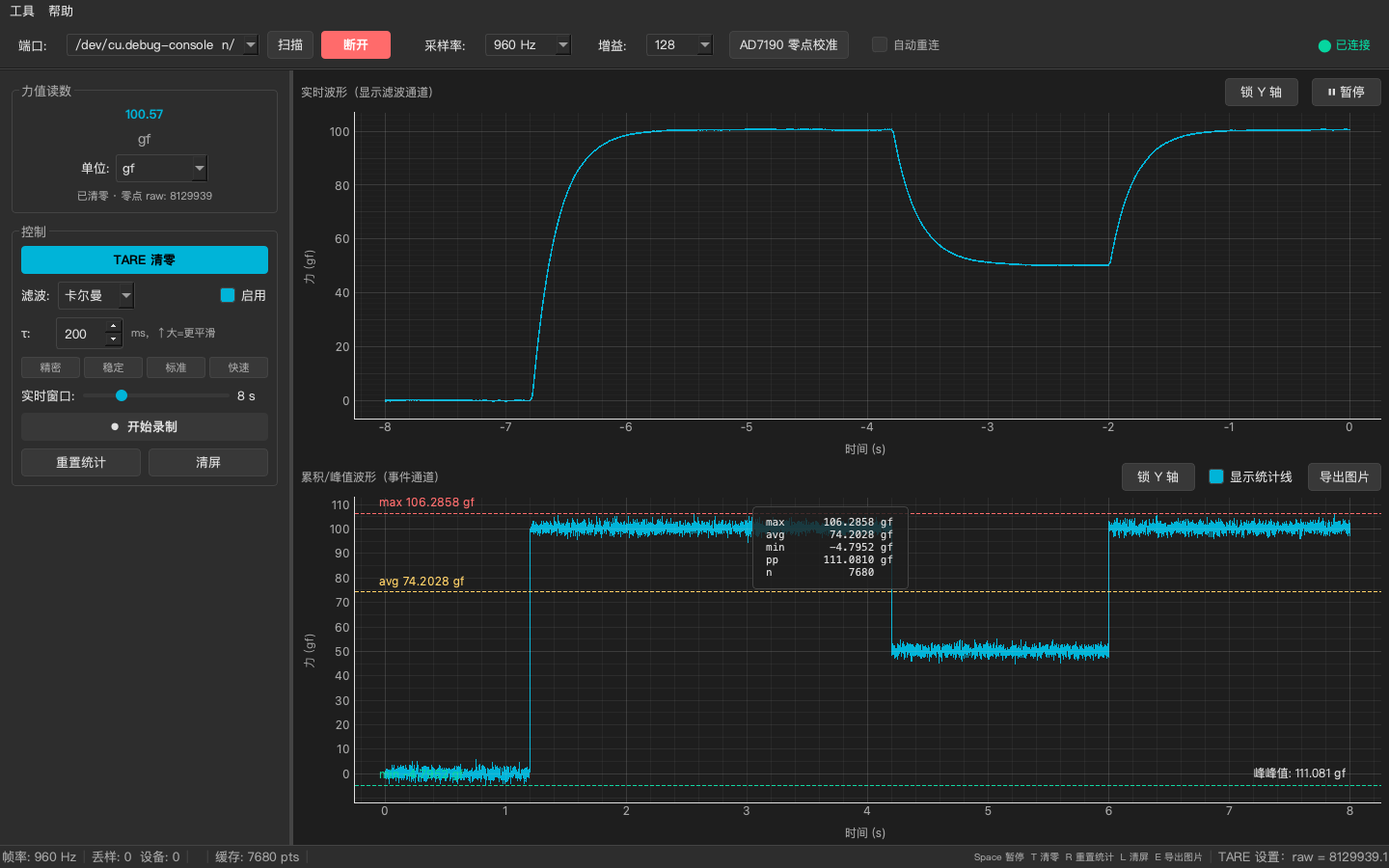
Task: Click 开始录制 record button
Action: 145,426
